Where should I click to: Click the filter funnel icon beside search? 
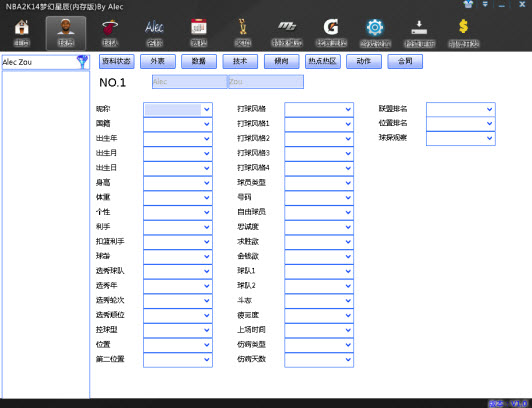point(82,62)
